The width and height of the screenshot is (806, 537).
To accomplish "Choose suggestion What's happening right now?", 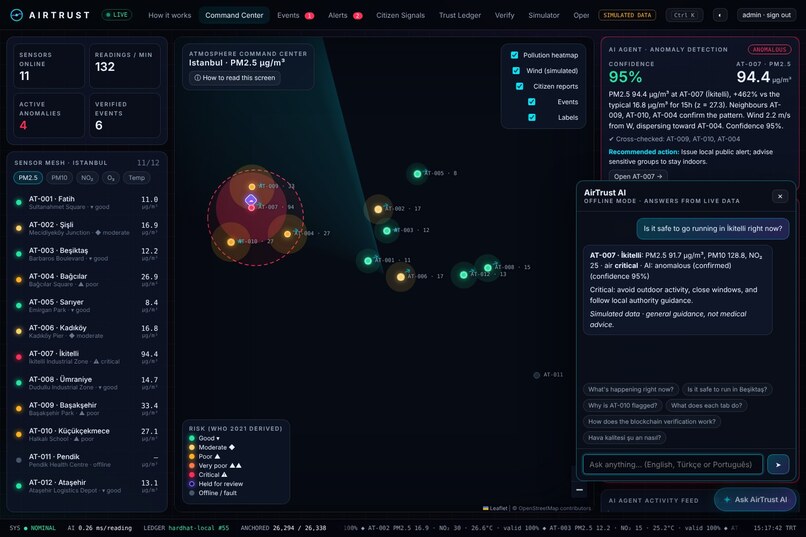I will click(630, 390).
